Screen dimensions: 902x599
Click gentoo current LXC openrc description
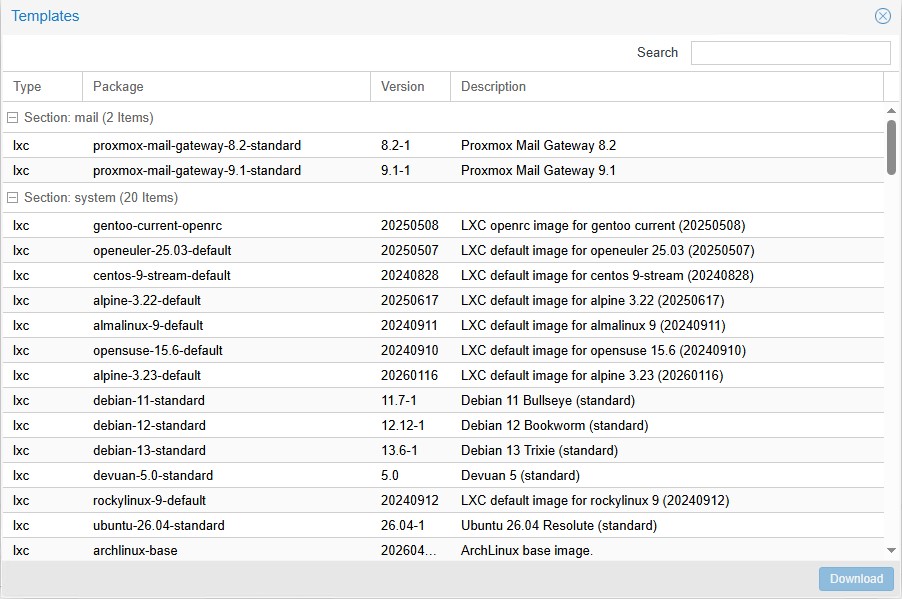pyautogui.click(x=603, y=226)
